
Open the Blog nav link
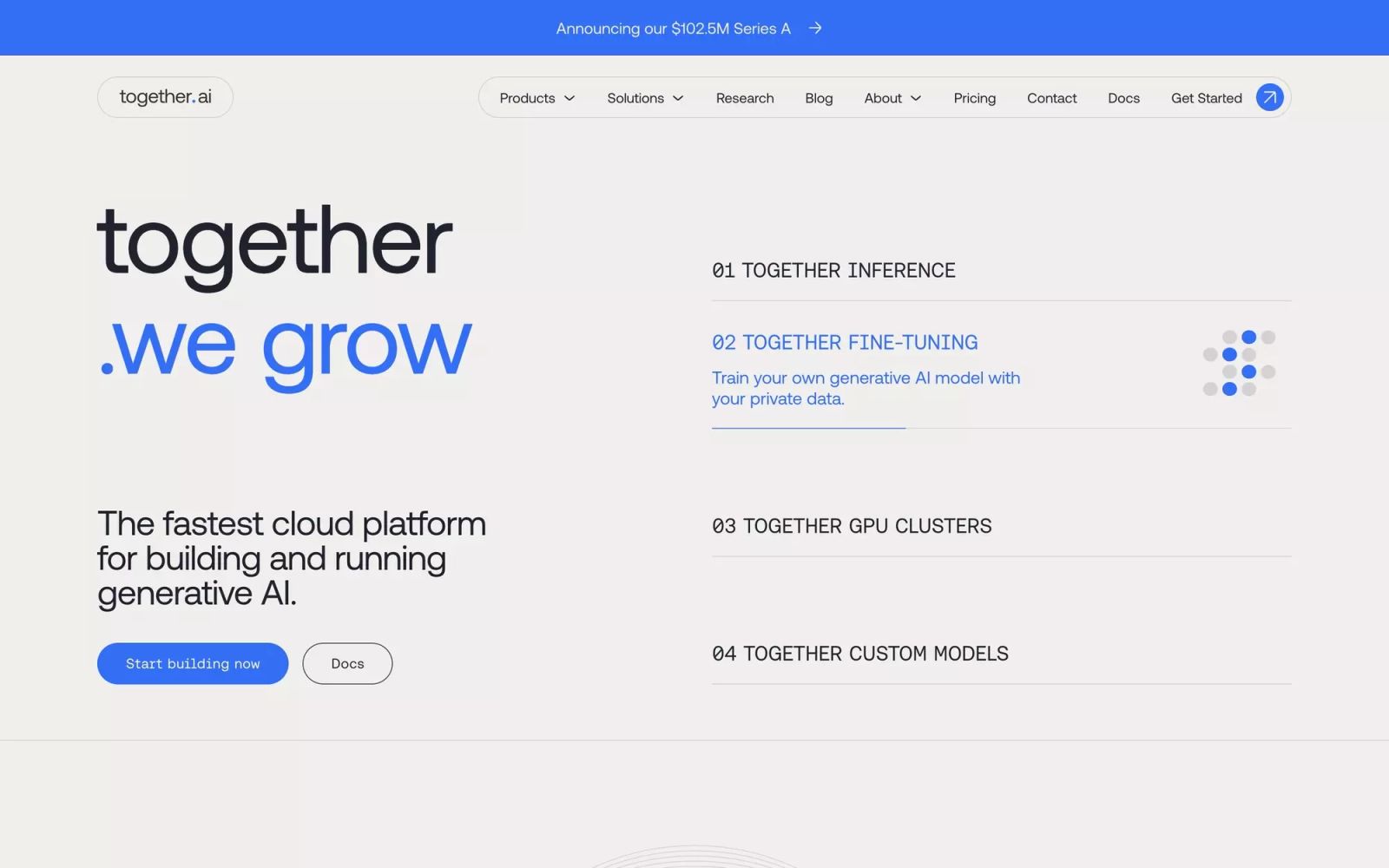click(x=819, y=98)
